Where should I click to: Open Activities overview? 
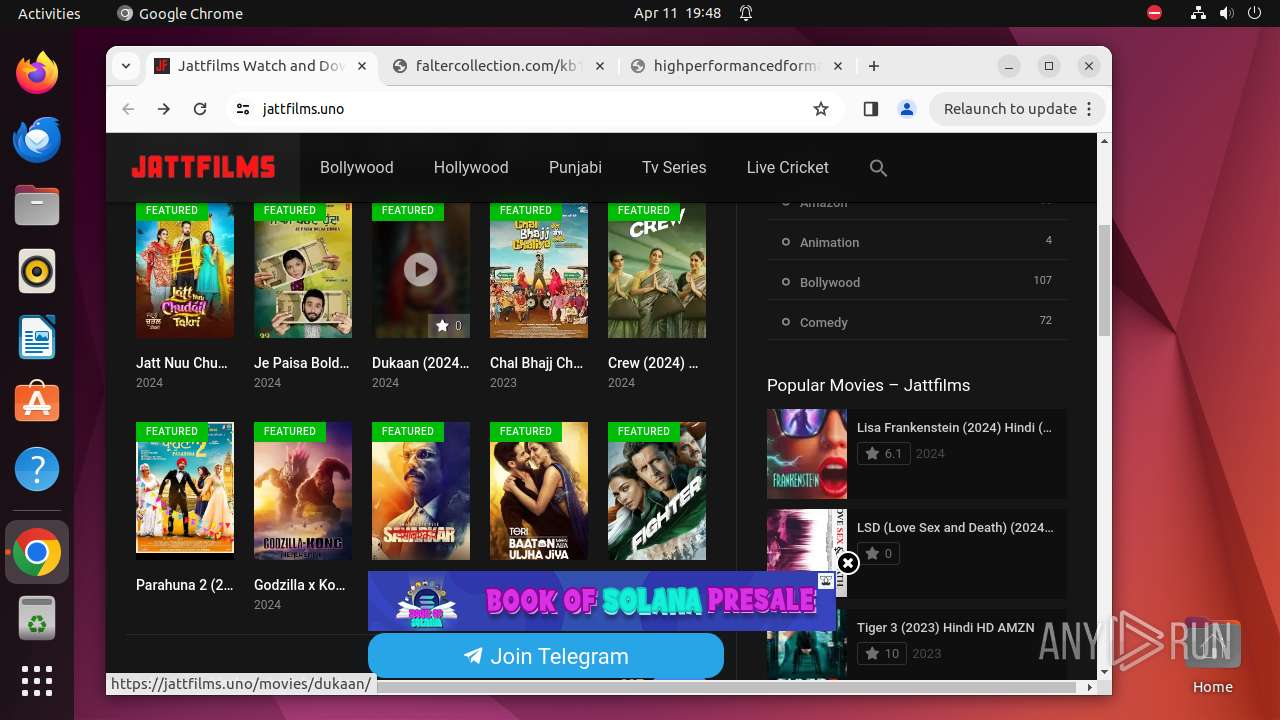pos(49,13)
